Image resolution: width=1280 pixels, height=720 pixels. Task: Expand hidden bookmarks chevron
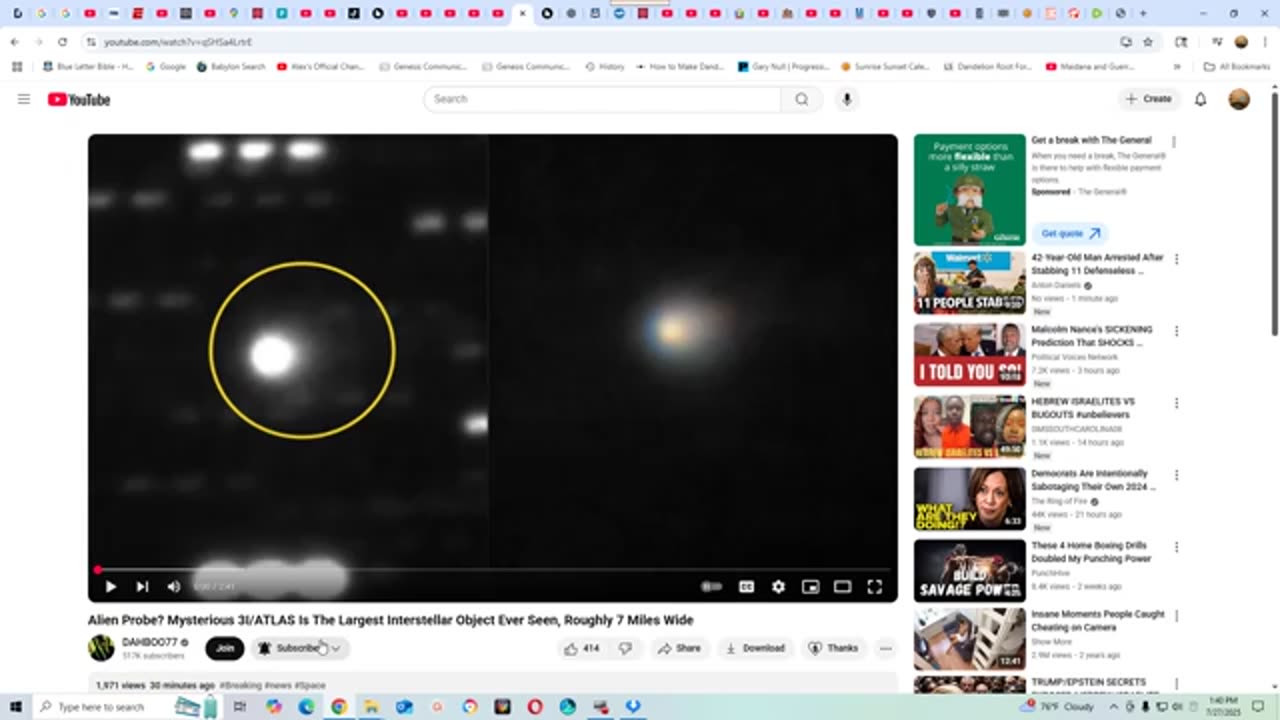click(1177, 67)
